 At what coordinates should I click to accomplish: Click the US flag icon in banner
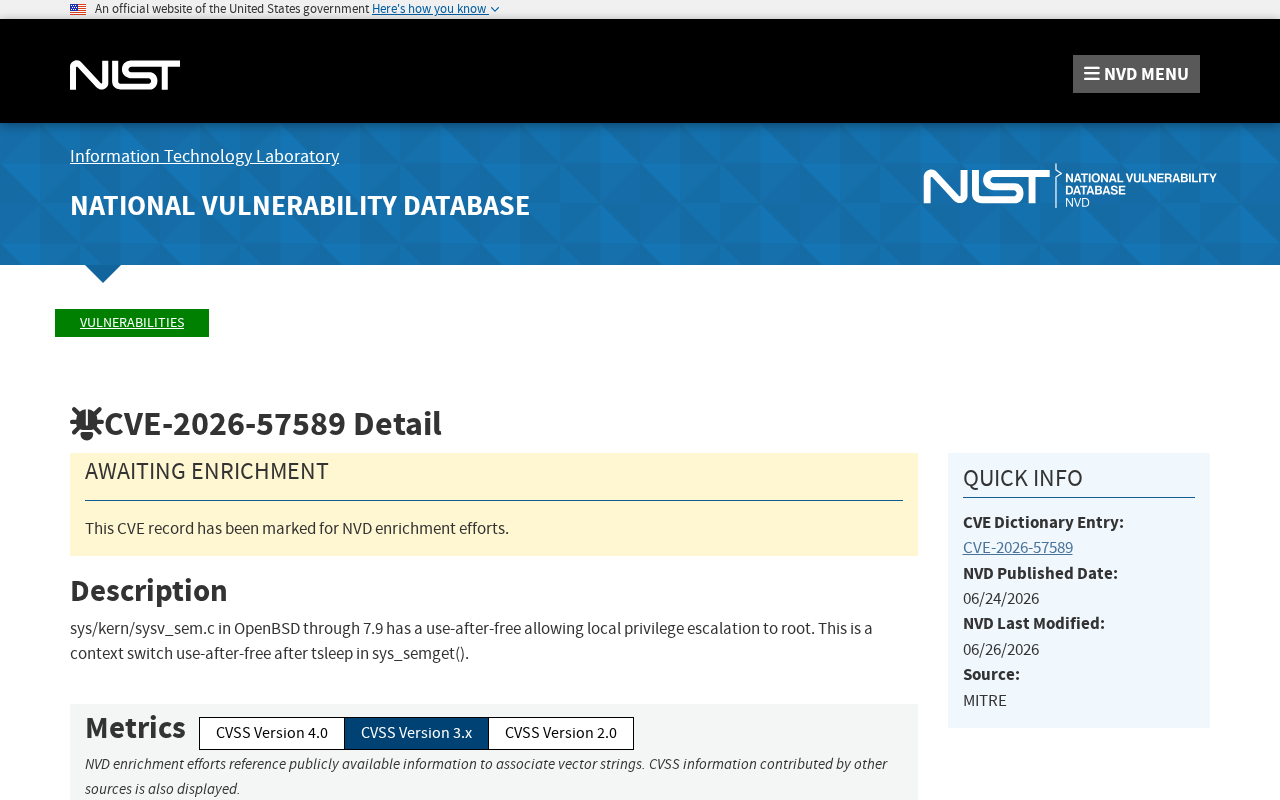pos(78,9)
